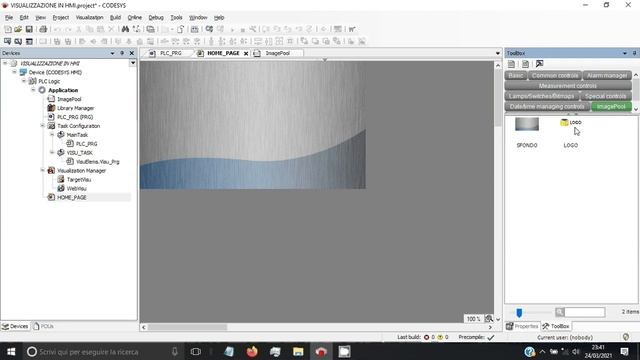This screenshot has height=360, width=640.
Task: Click the shield icon right of Current user
Action: pyautogui.click(x=626, y=337)
